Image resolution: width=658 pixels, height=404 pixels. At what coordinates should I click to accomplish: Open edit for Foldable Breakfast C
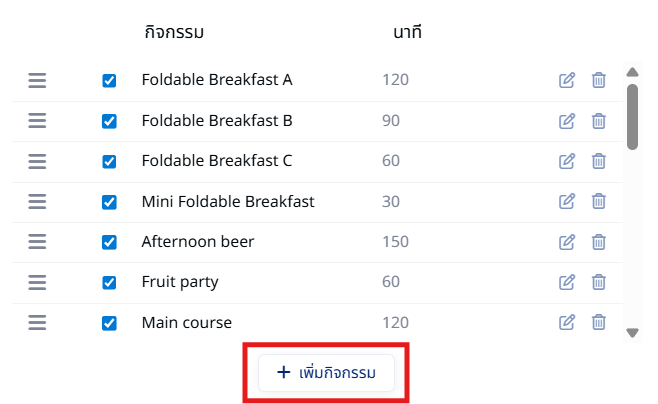click(567, 161)
